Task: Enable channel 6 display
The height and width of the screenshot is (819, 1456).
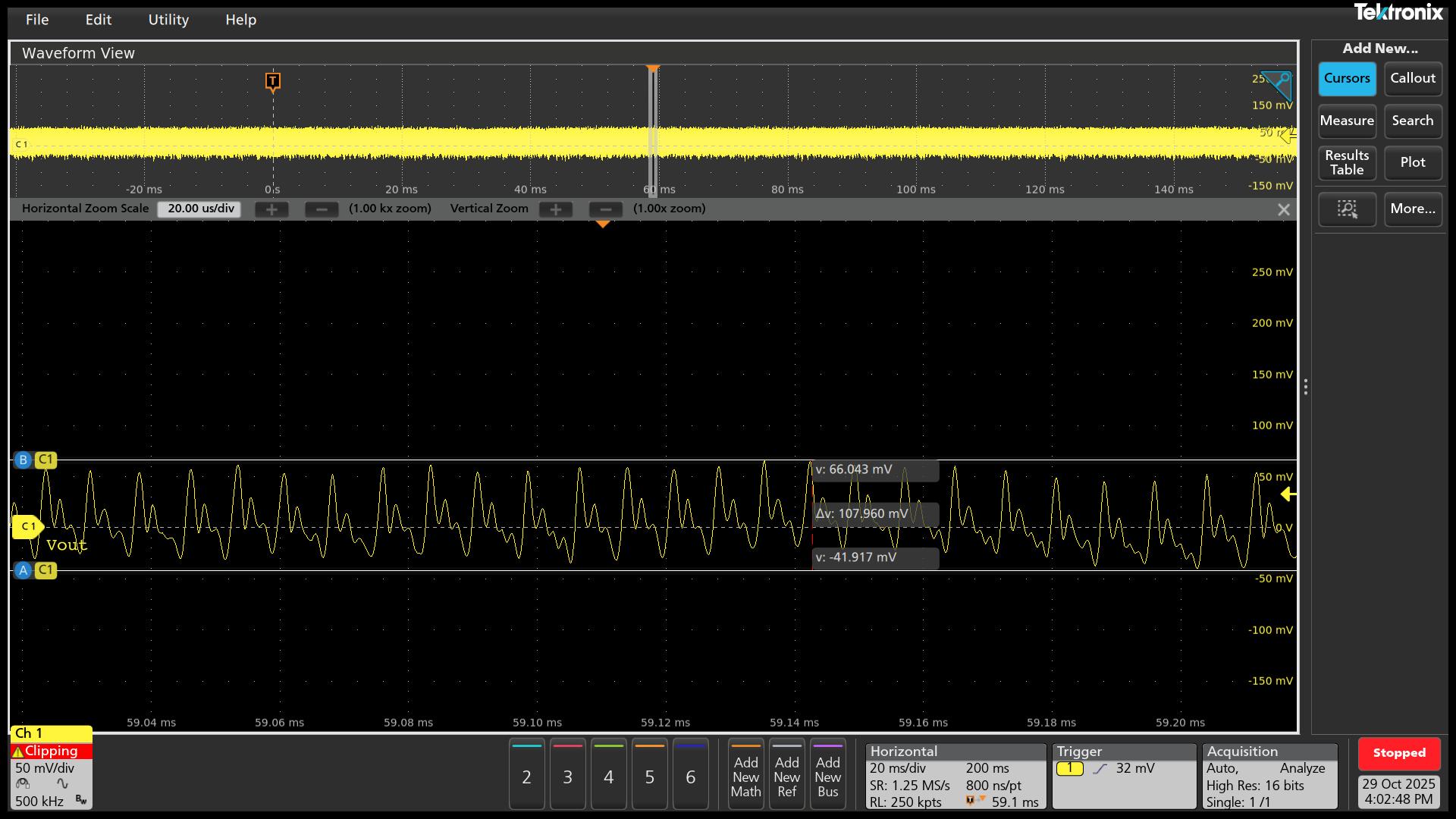Action: (x=690, y=777)
